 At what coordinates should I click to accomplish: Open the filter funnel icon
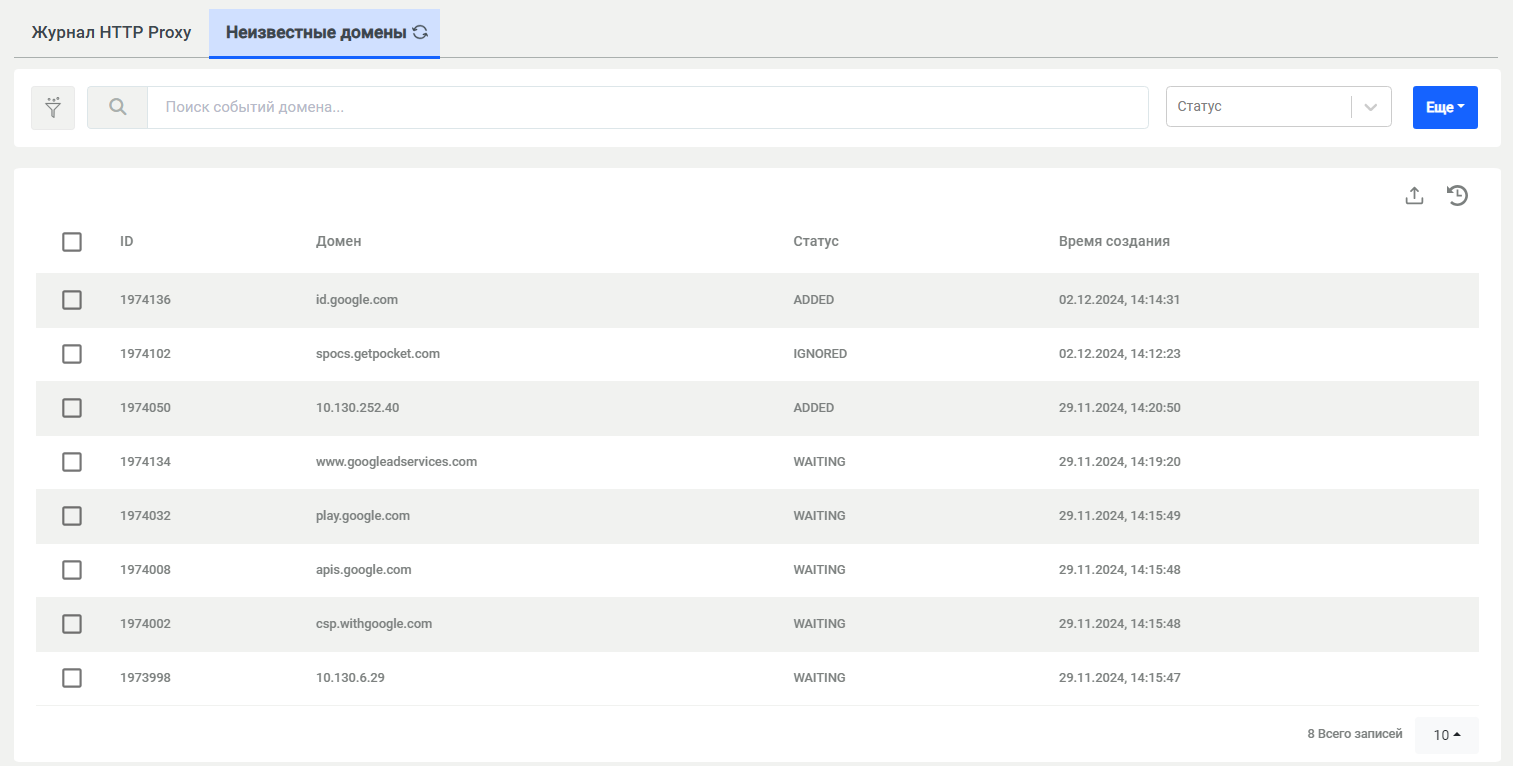pyautogui.click(x=53, y=107)
